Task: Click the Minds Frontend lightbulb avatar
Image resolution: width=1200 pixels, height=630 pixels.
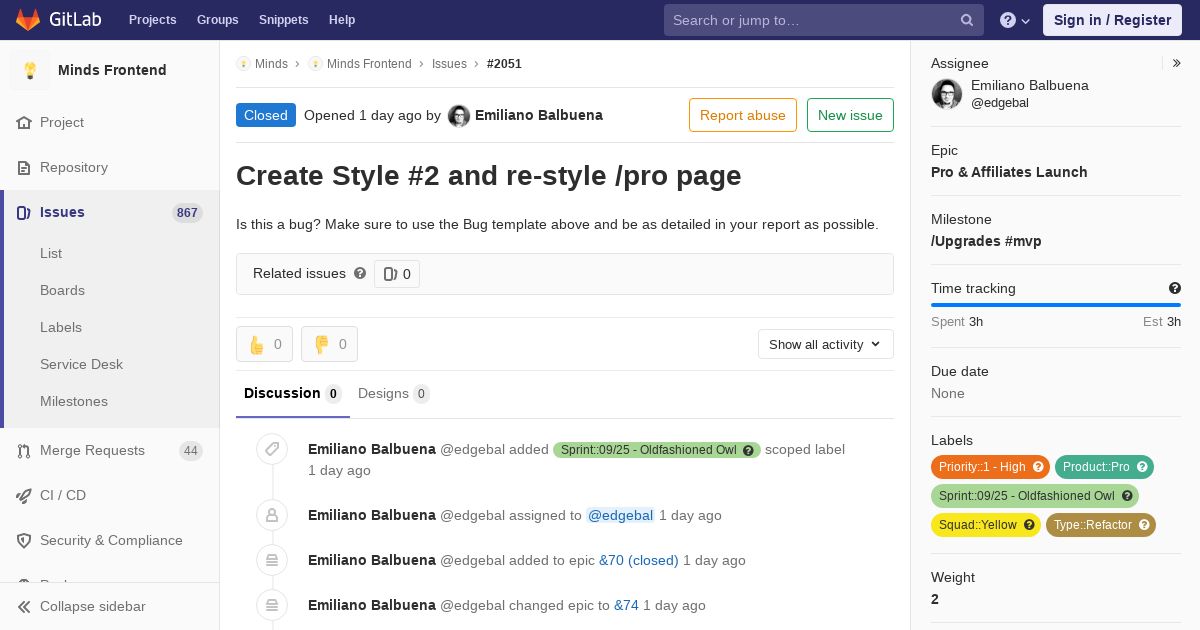Action: [30, 70]
